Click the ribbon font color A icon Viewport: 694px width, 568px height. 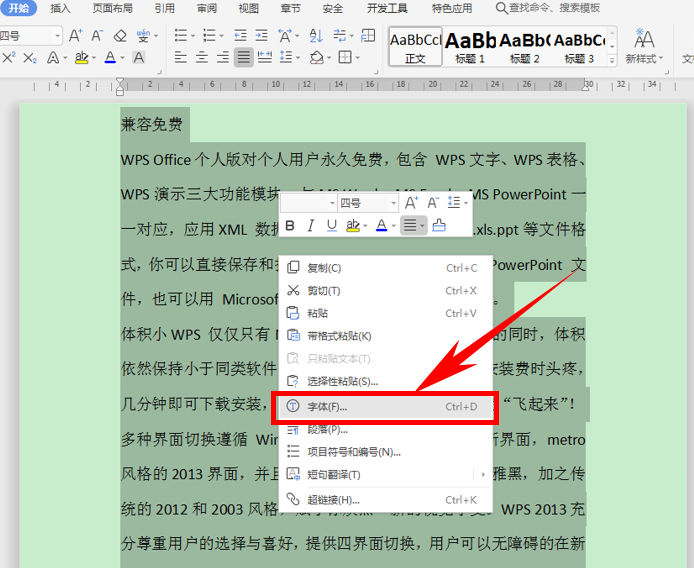110,58
